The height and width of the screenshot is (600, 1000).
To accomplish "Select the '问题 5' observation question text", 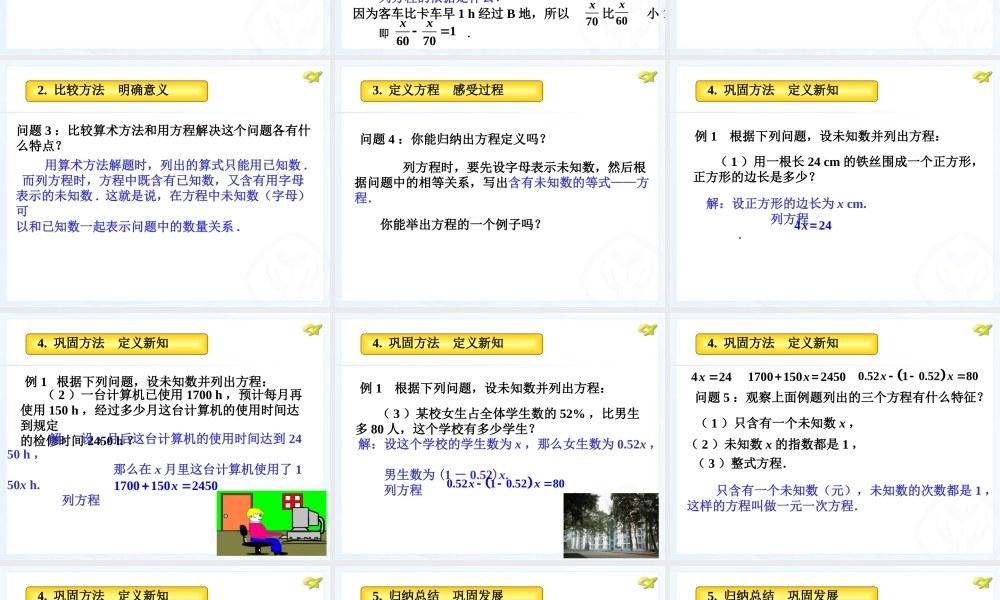I will [838, 397].
